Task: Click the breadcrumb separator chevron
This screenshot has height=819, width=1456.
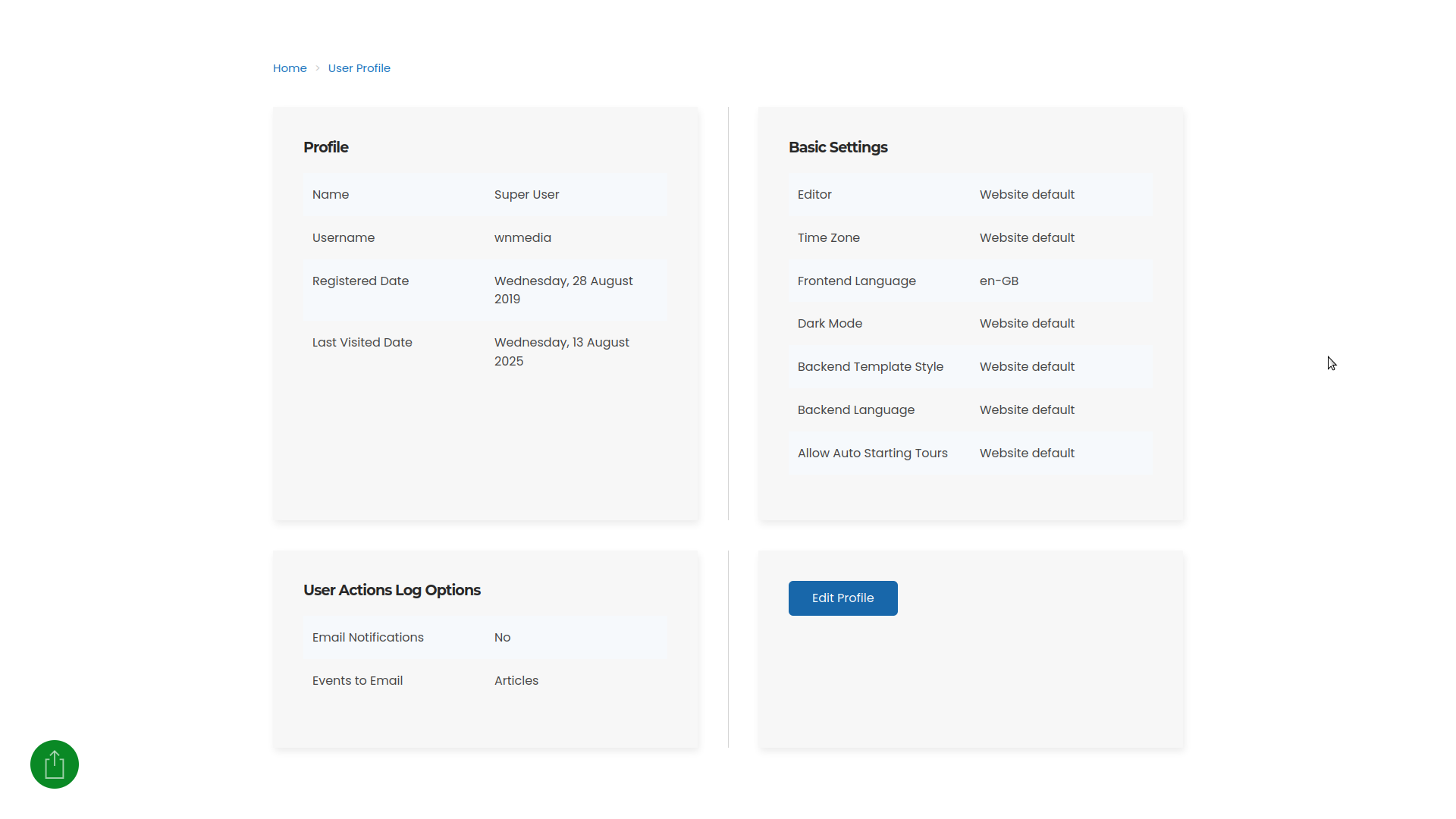Action: coord(318,68)
